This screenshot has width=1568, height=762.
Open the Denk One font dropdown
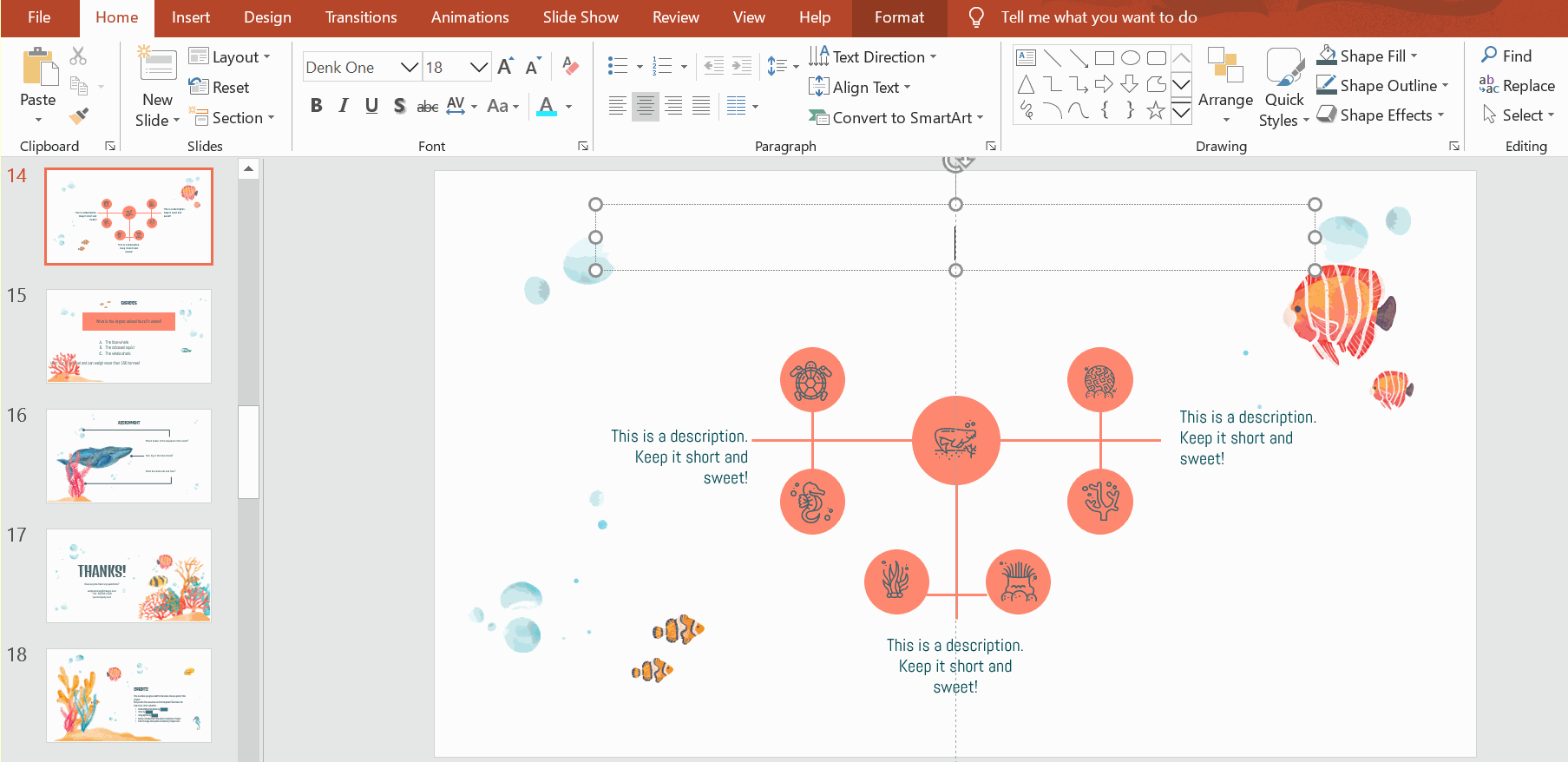click(x=409, y=67)
